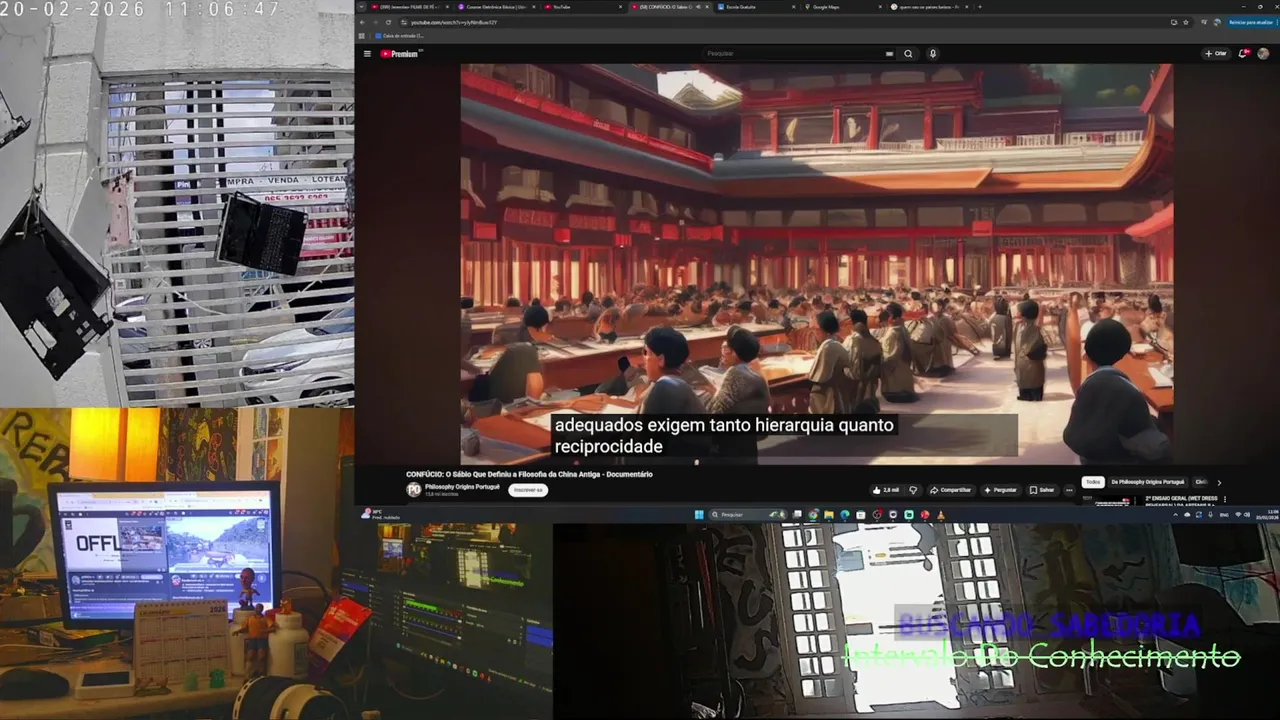Screen dimensions: 1280x720
Task: Open the Philosophy Origins Português channel avatar
Action: pyautogui.click(x=413, y=490)
